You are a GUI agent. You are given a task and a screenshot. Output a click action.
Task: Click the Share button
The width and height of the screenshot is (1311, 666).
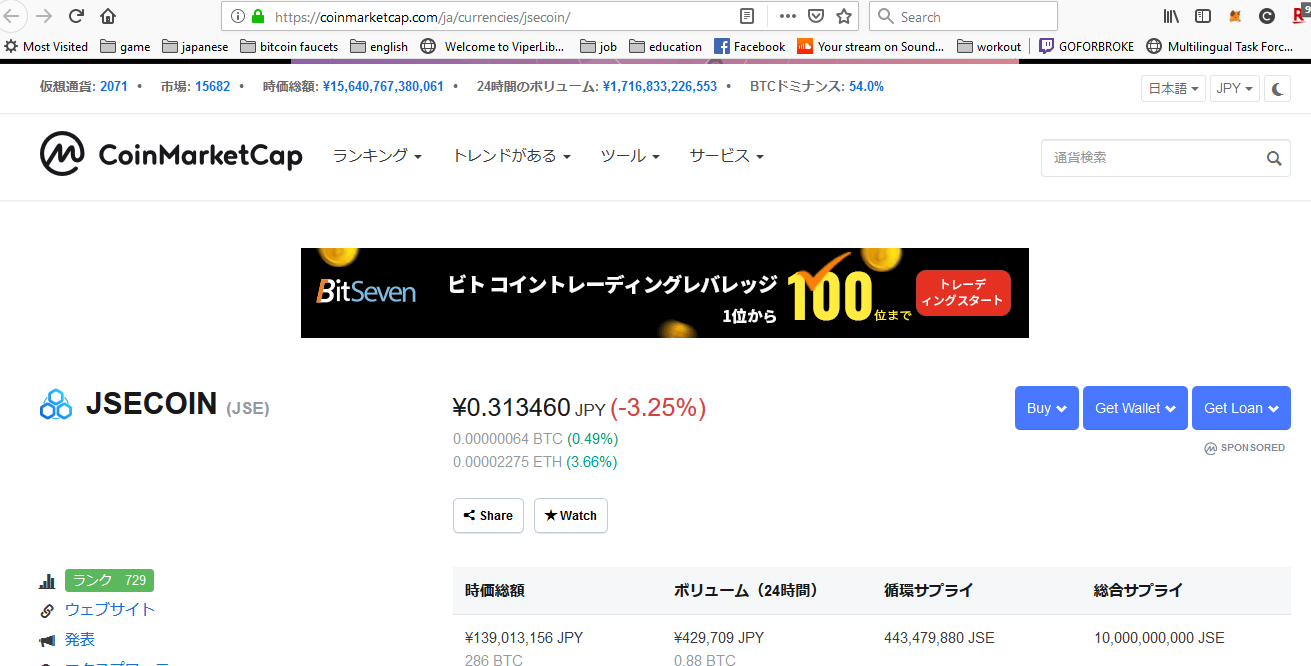click(x=488, y=516)
